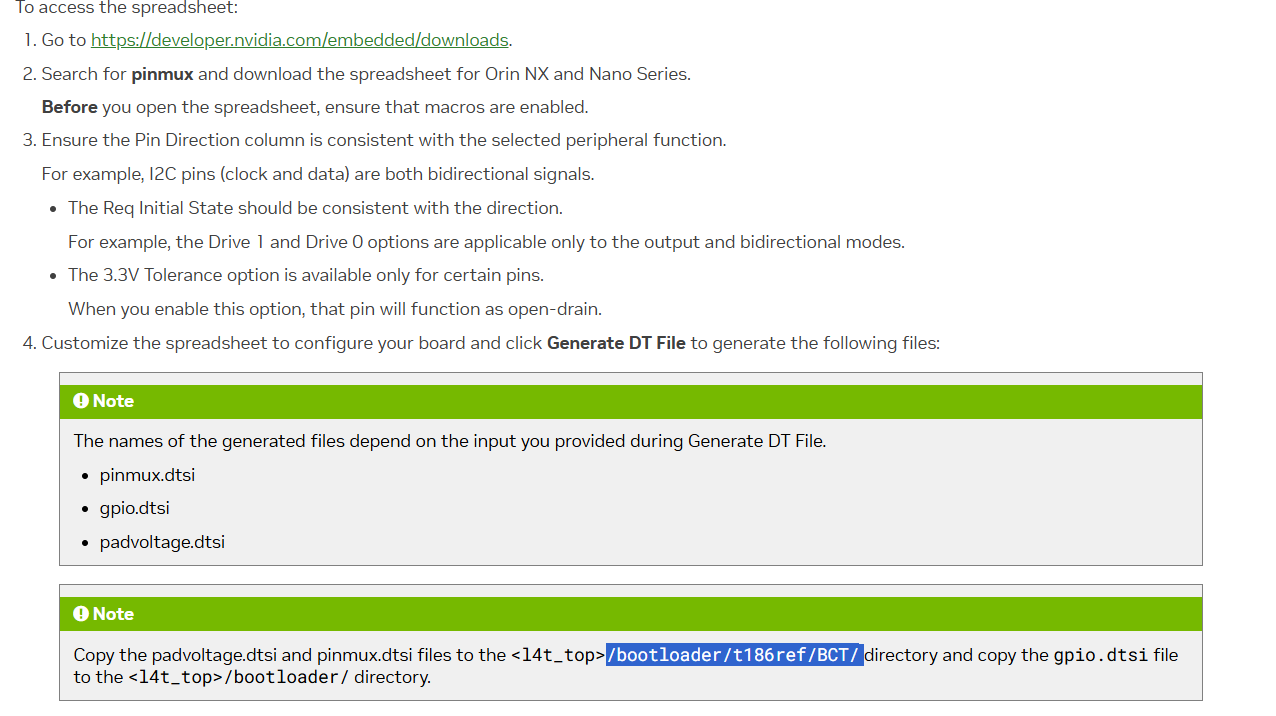Click the bold Generate DT File text
The image size is (1276, 716).
pos(616,343)
